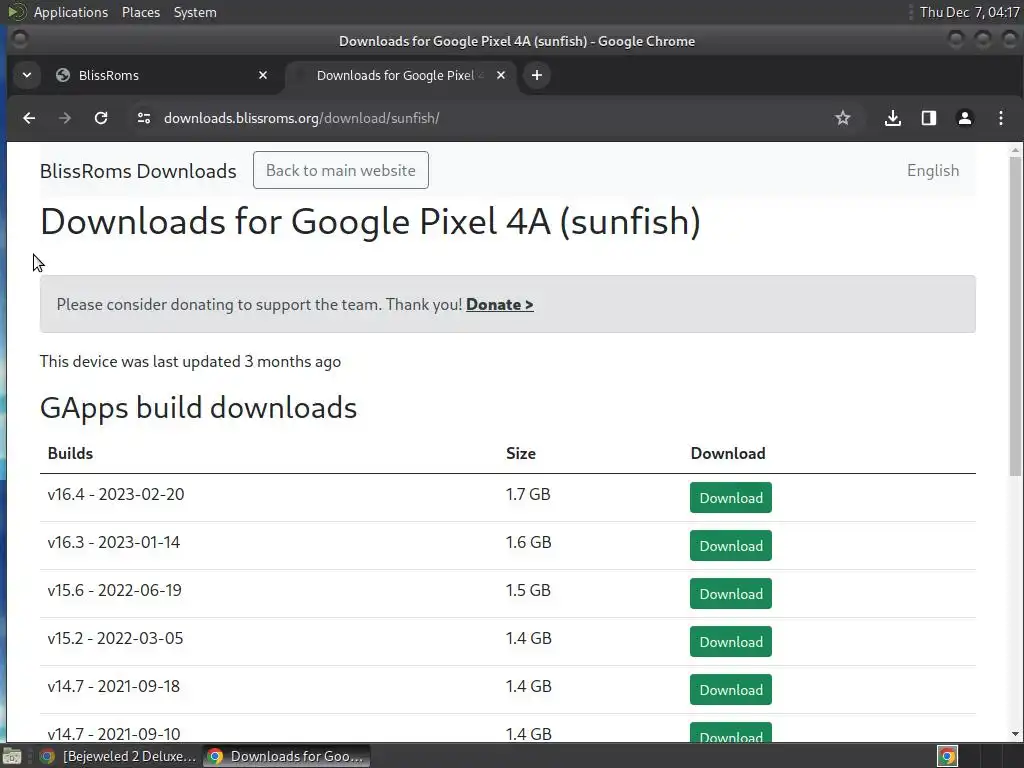Open the System menu
1024x768 pixels.
[195, 12]
